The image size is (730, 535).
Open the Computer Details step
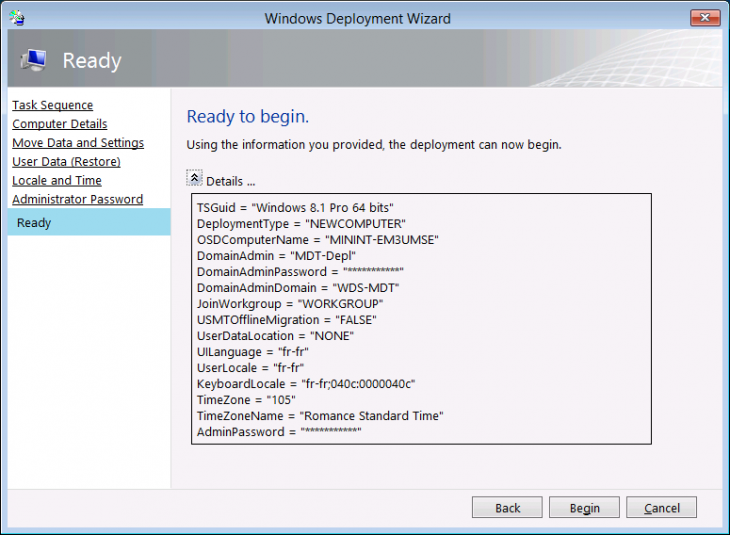coord(60,124)
